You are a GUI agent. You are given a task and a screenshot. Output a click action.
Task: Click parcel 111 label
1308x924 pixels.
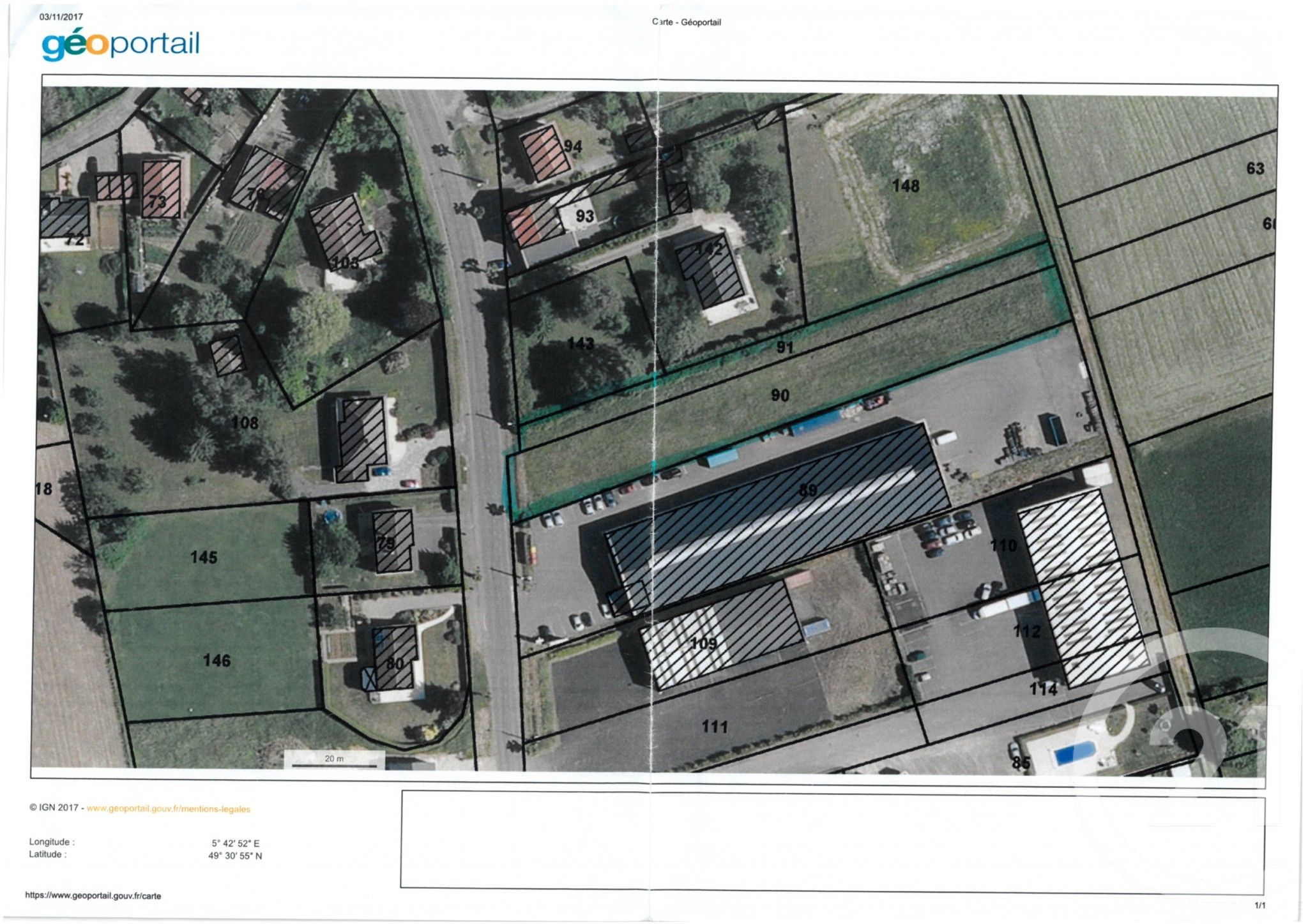[714, 727]
